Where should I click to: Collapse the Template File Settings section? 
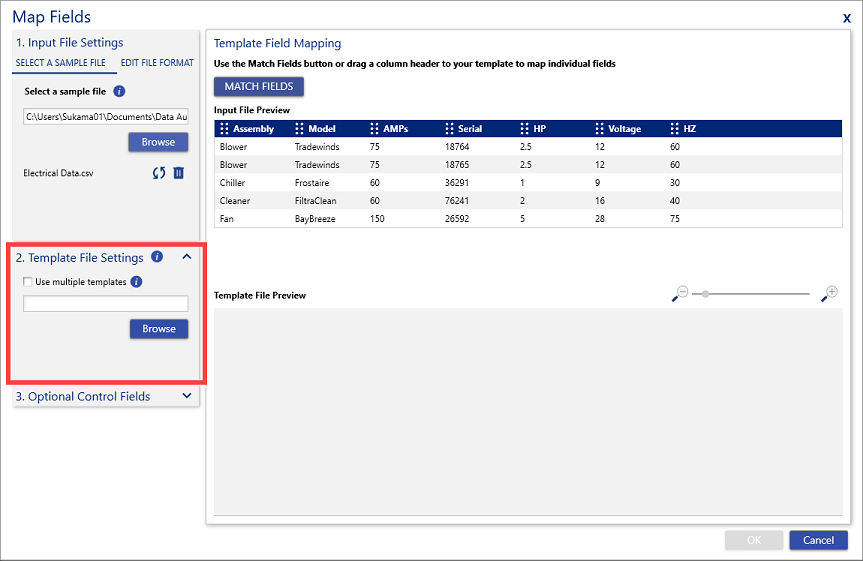point(187,257)
